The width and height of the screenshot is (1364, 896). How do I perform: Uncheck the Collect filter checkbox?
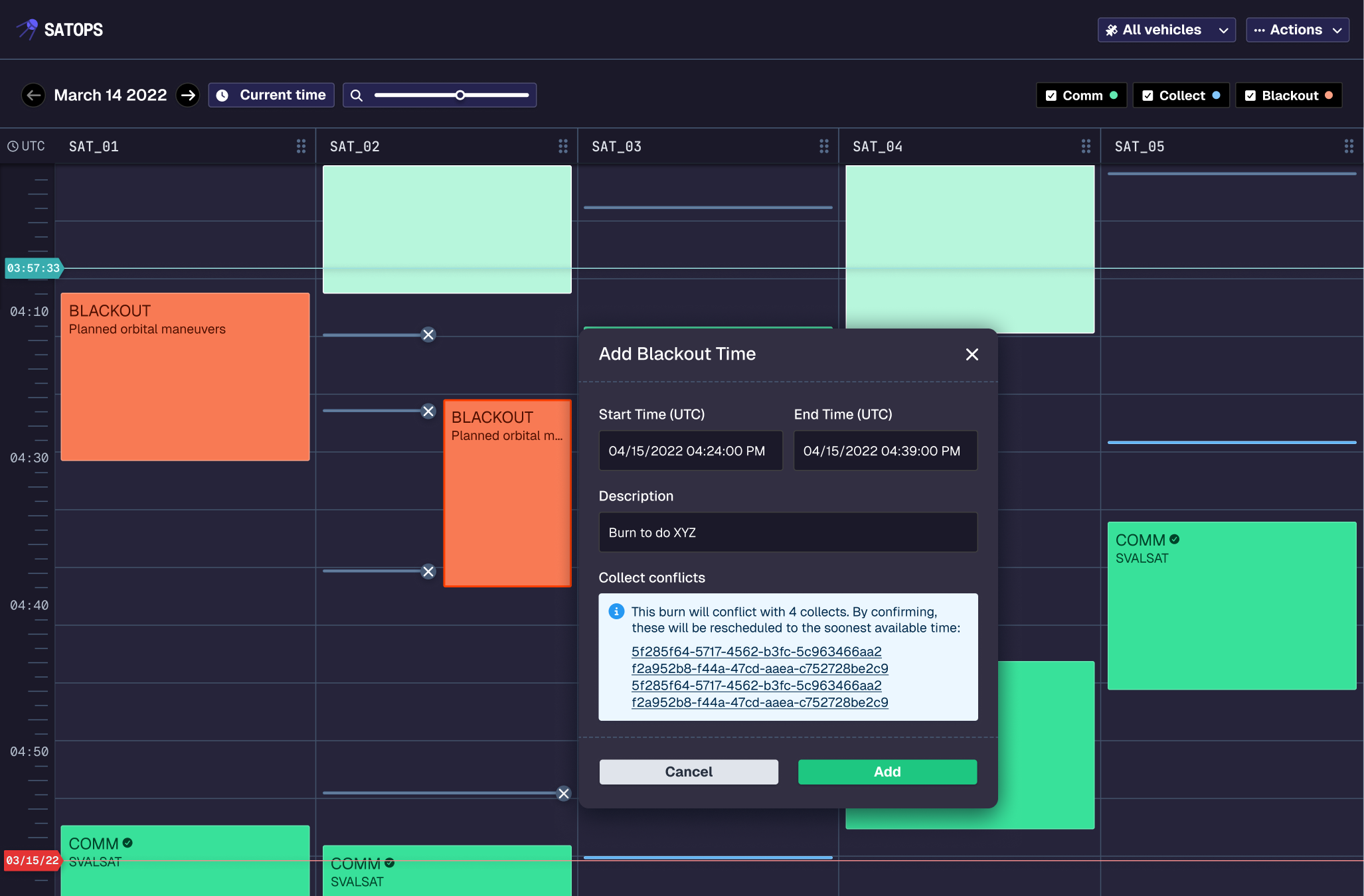point(1148,96)
